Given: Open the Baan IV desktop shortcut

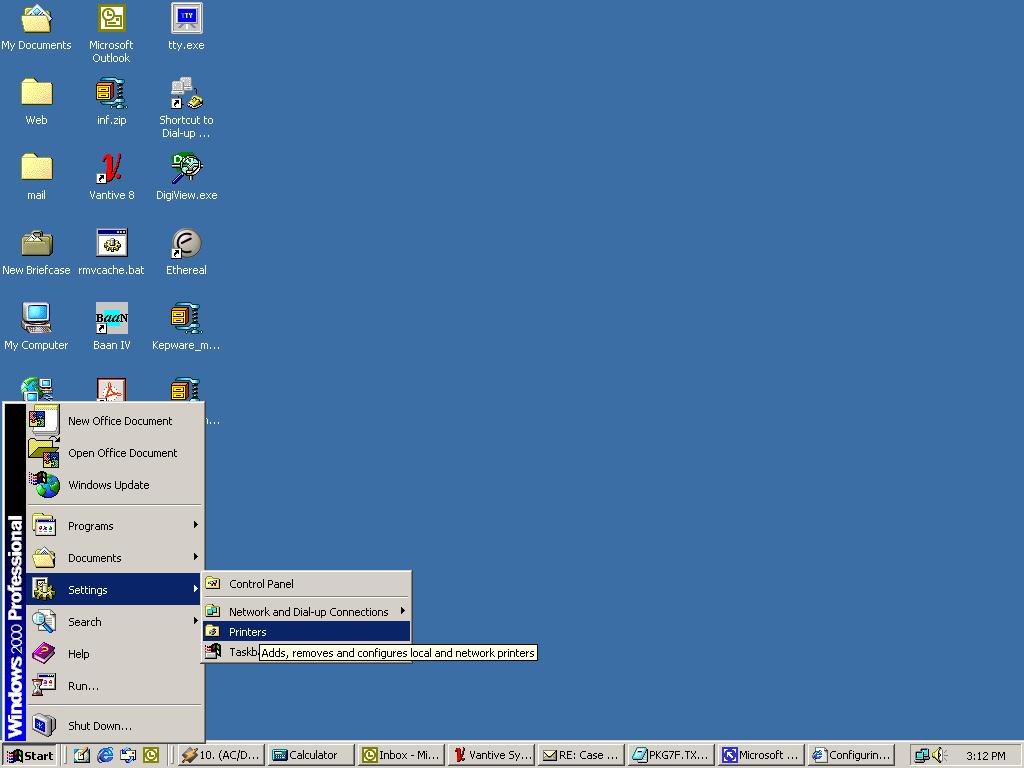Looking at the screenshot, I should (111, 319).
